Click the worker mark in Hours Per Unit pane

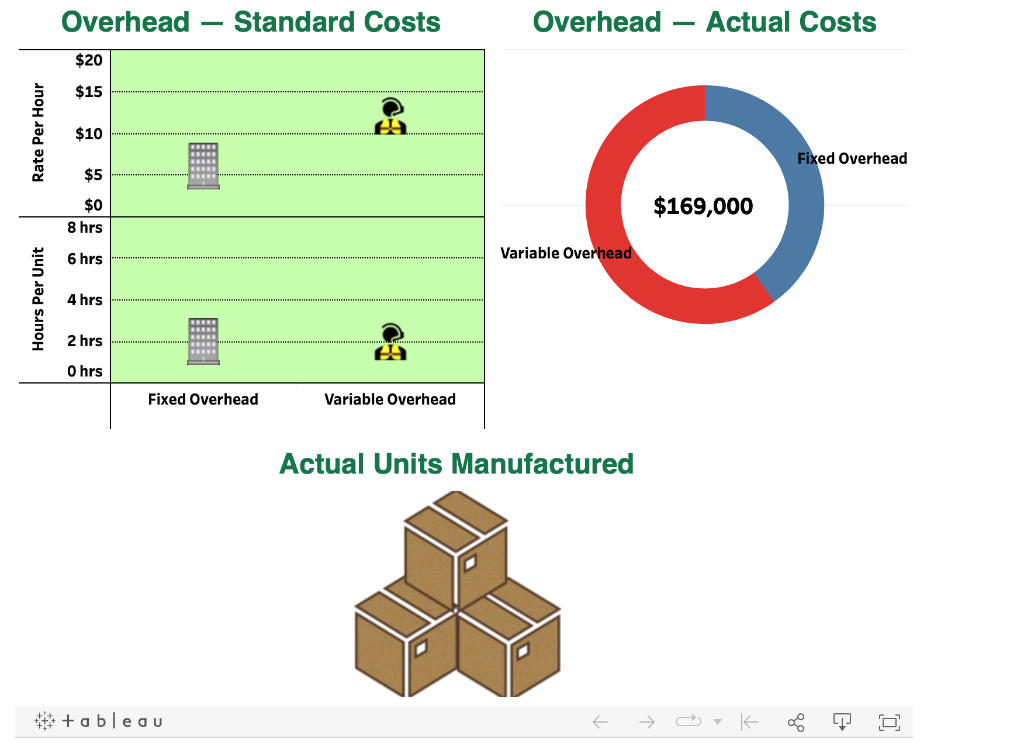pos(389,342)
